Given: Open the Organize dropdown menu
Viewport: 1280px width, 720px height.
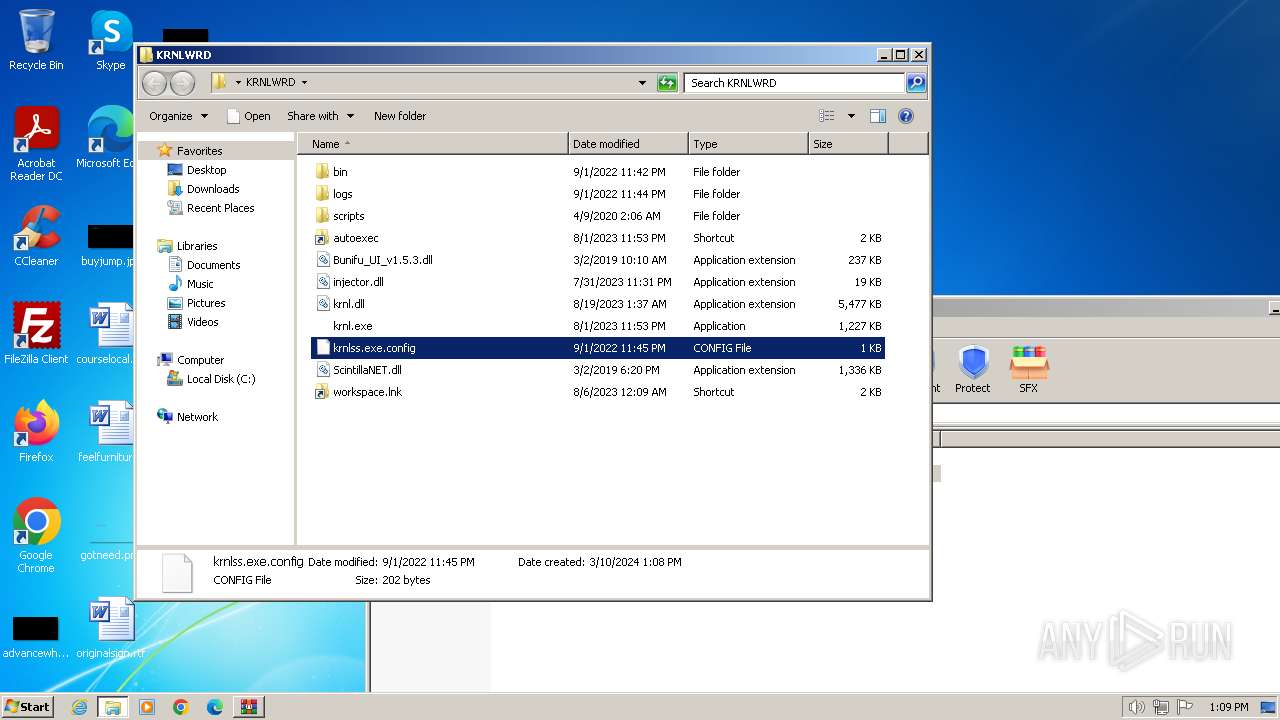Looking at the screenshot, I should (178, 116).
